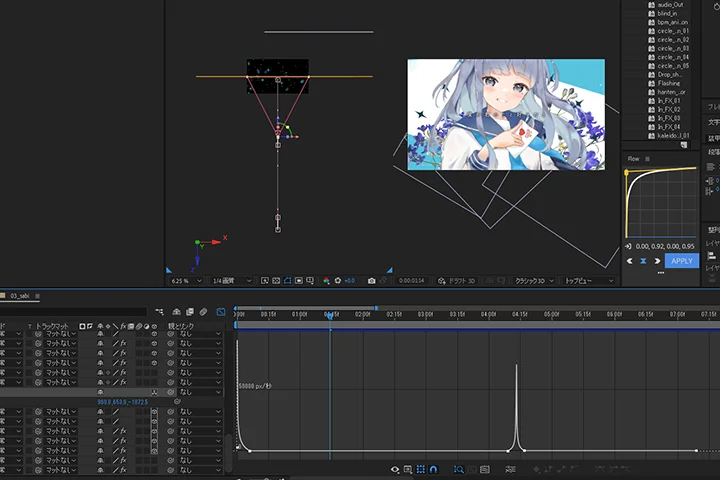Image resolution: width=720 pixels, height=480 pixels.
Task: Click the icon left of Flow curve values
Action: tap(628, 246)
